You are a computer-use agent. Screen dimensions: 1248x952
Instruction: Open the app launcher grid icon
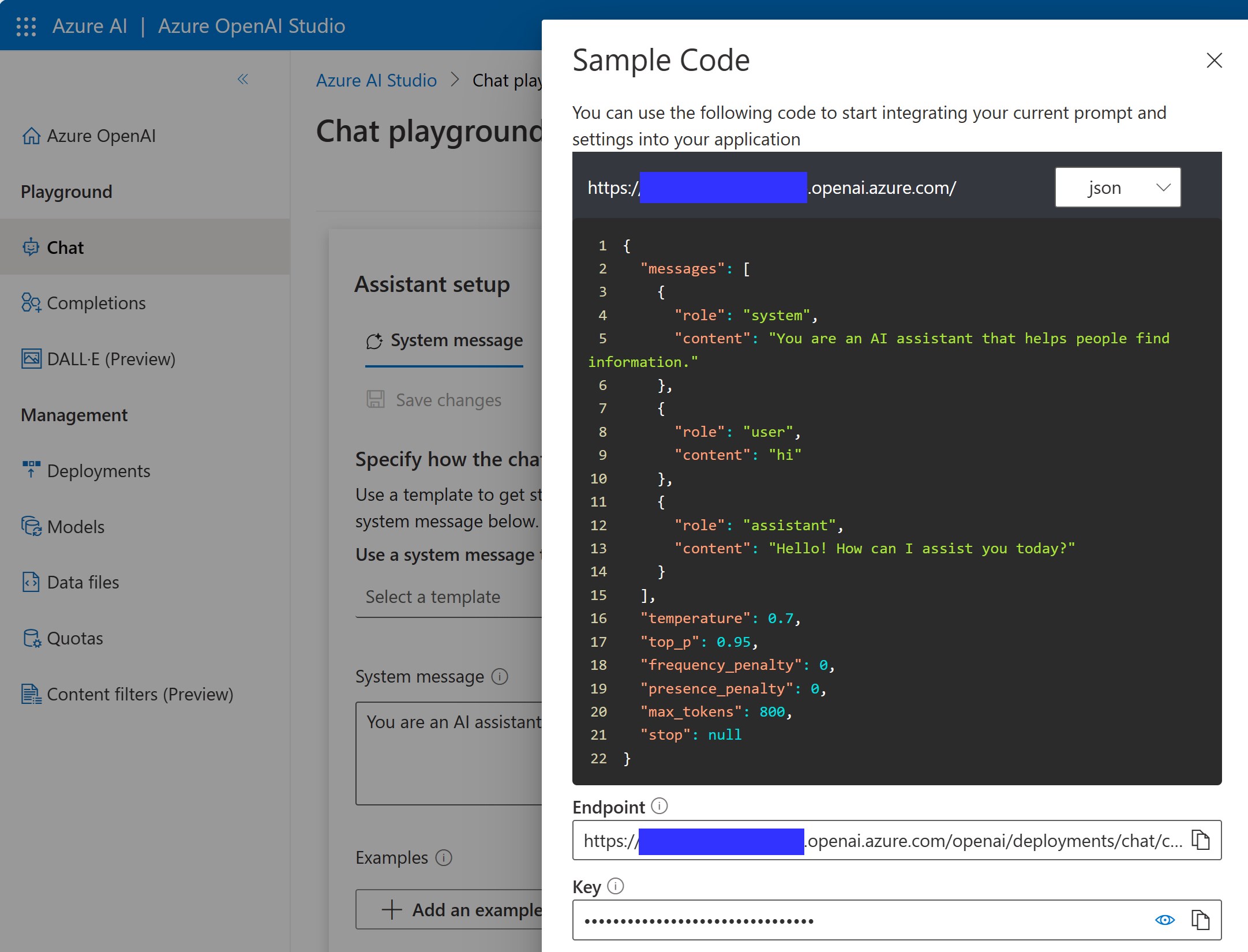click(26, 27)
